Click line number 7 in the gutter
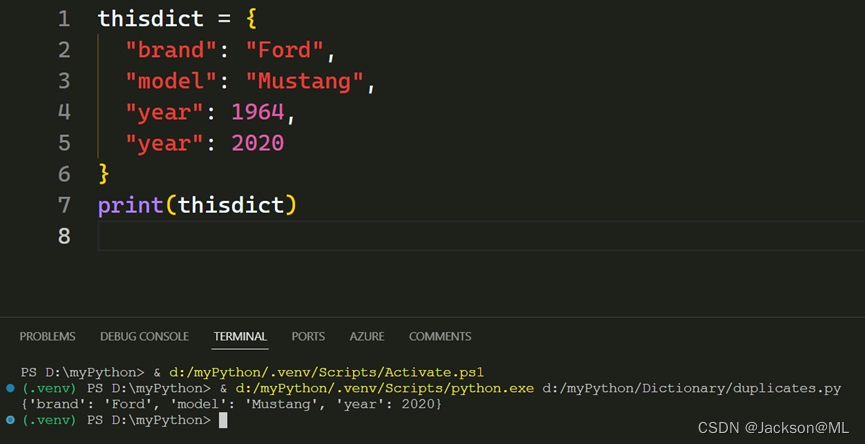Viewport: 865px width, 444px height. coord(64,205)
